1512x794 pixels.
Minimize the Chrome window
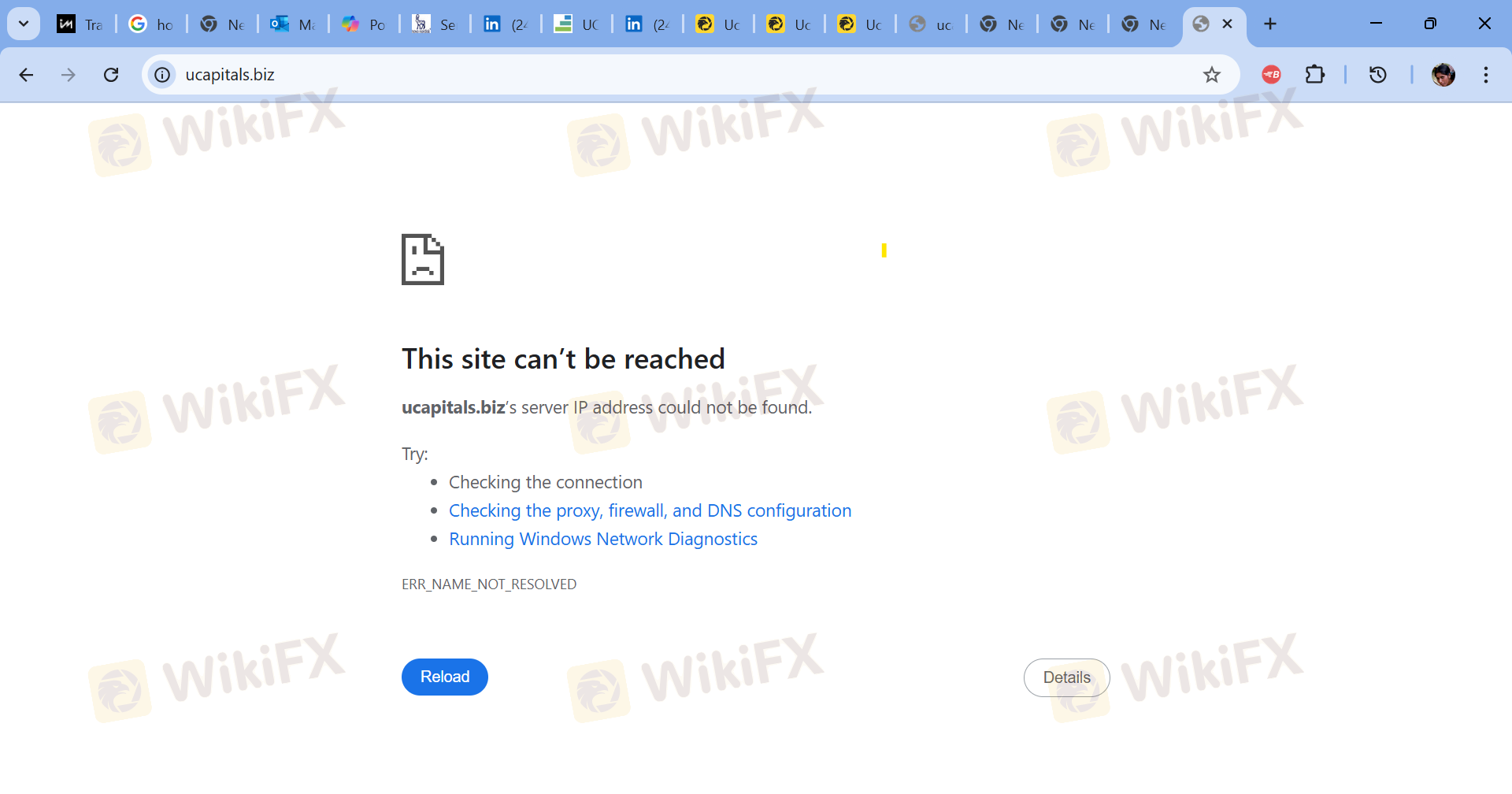pyautogui.click(x=1377, y=24)
